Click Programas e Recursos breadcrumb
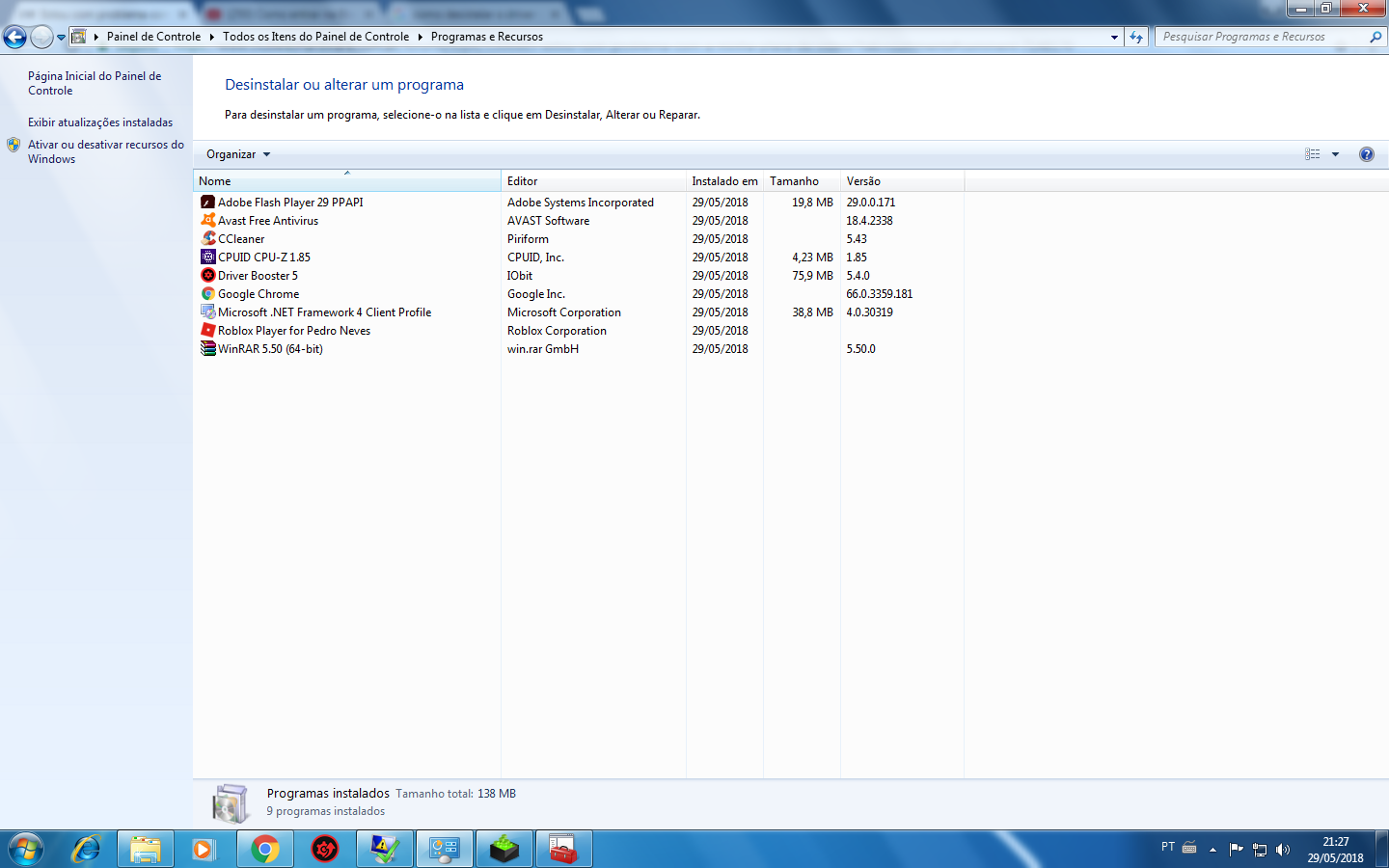 (487, 37)
